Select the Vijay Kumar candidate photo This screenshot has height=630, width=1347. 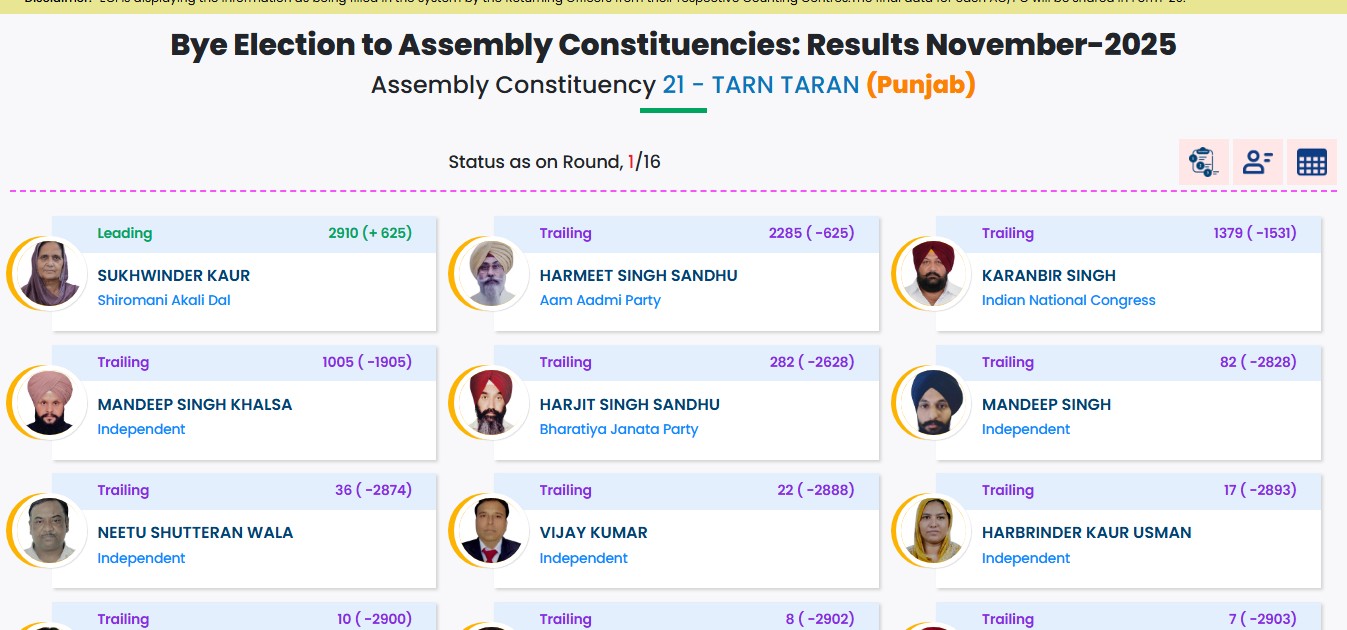[x=490, y=531]
